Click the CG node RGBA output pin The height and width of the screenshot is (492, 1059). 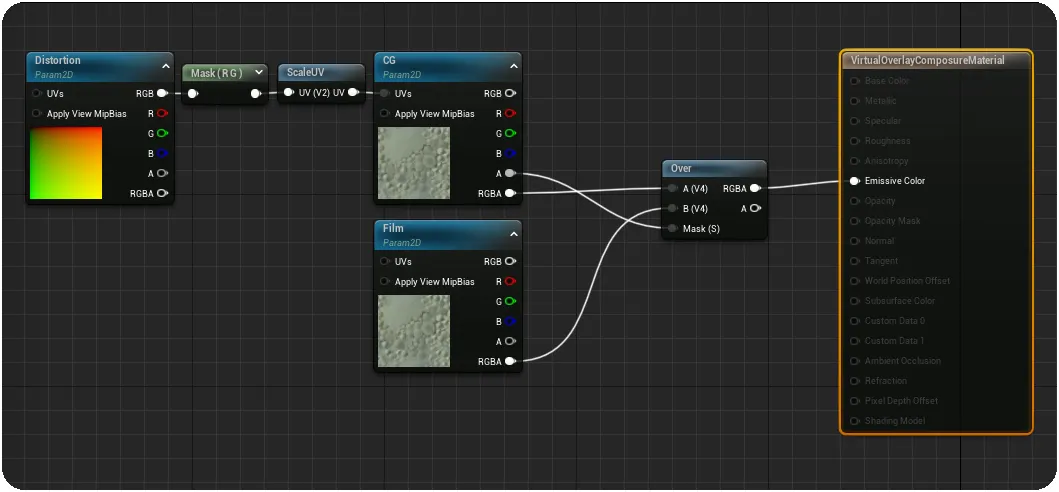(x=511, y=193)
